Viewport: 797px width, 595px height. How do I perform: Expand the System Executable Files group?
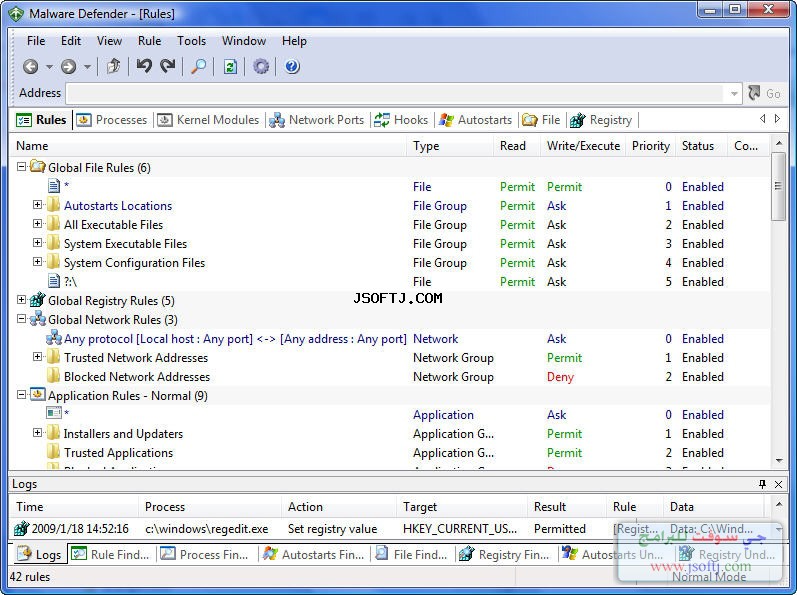point(37,243)
